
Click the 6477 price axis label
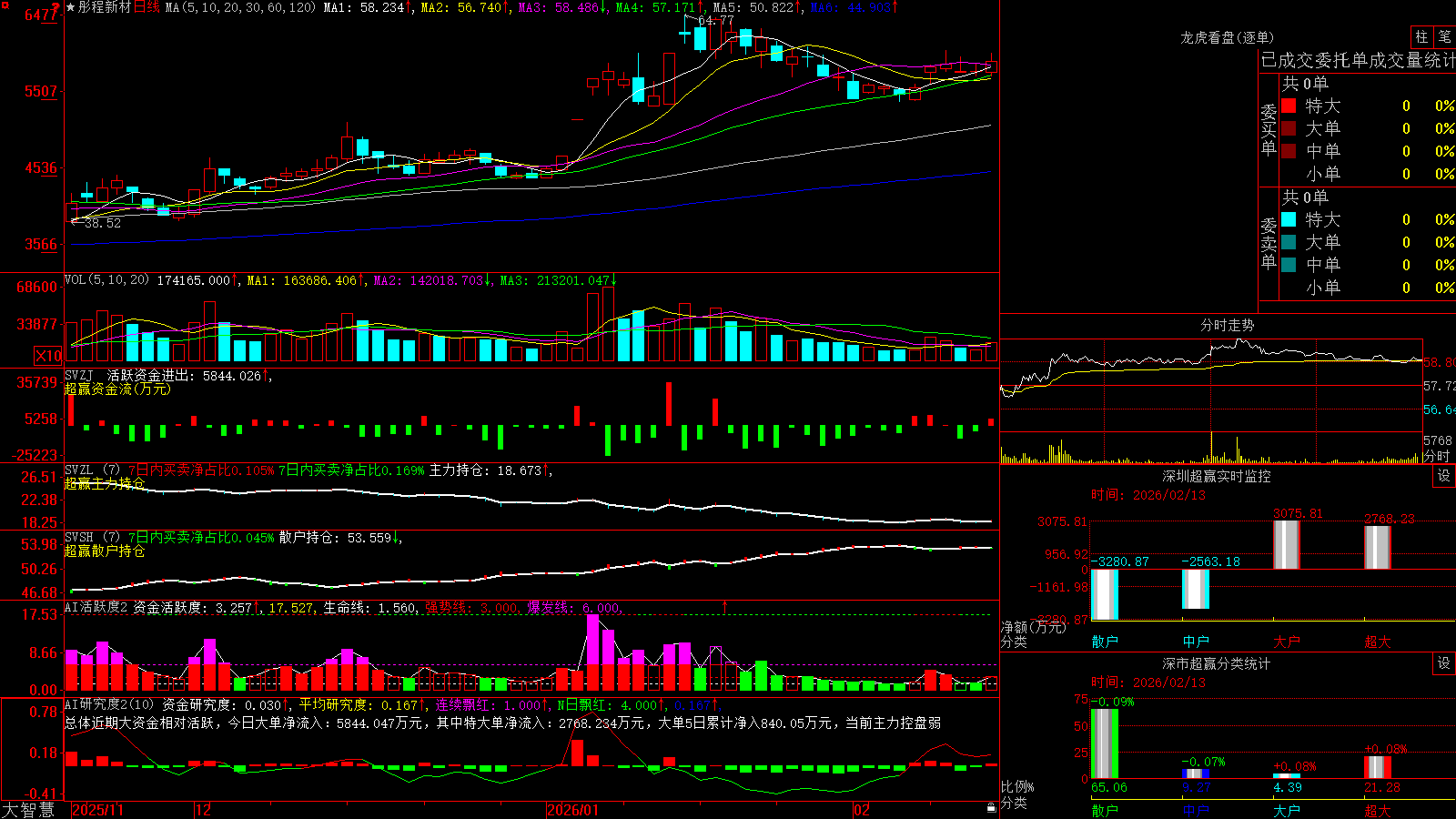41,15
